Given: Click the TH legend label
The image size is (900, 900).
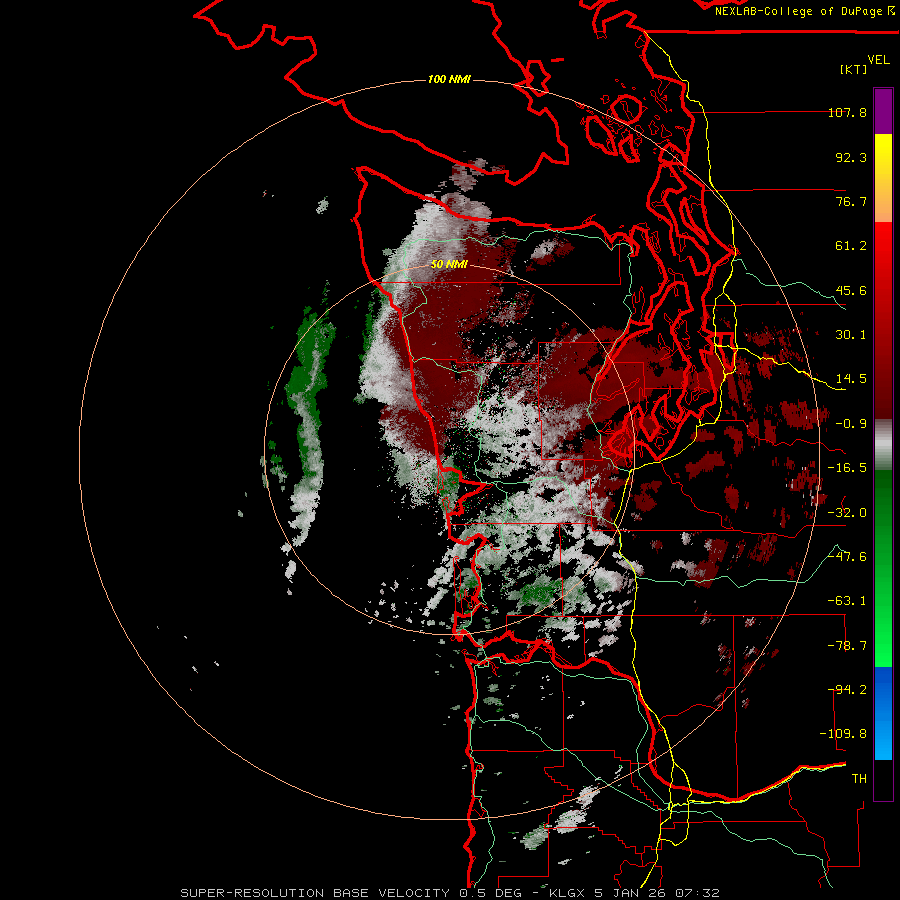Looking at the screenshot, I should (x=859, y=779).
